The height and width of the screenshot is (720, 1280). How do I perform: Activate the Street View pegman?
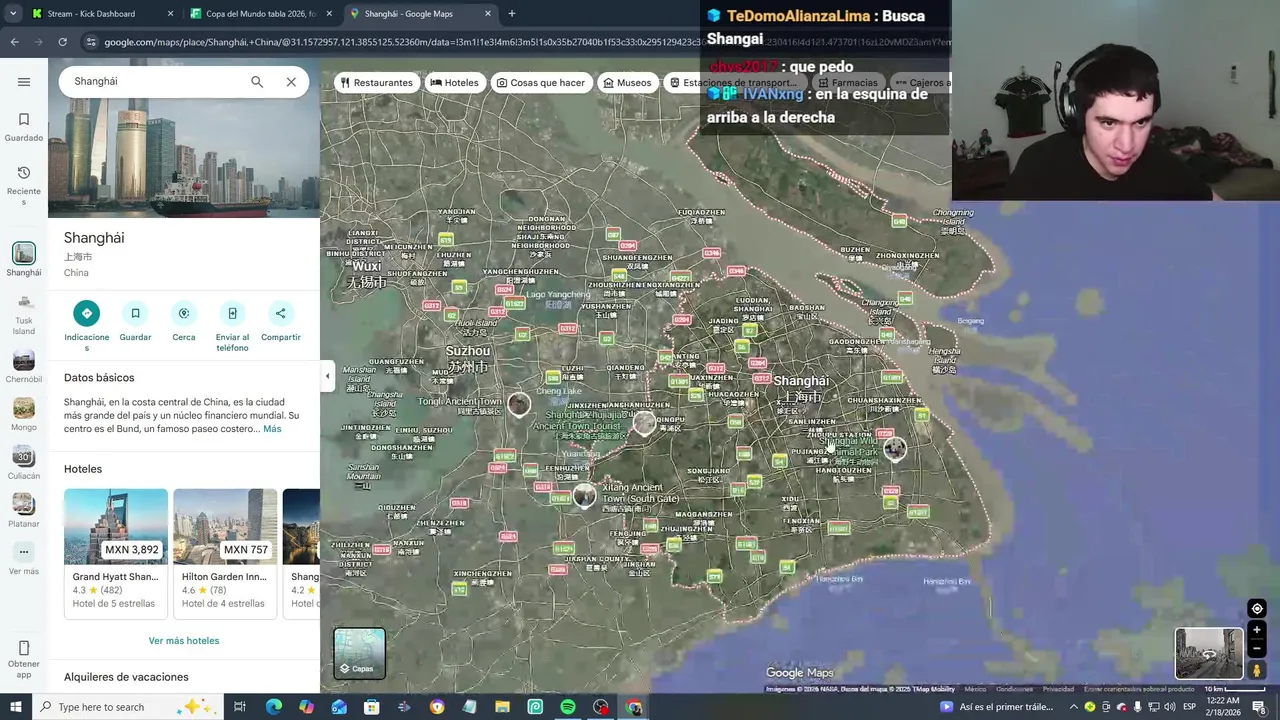[1257, 670]
